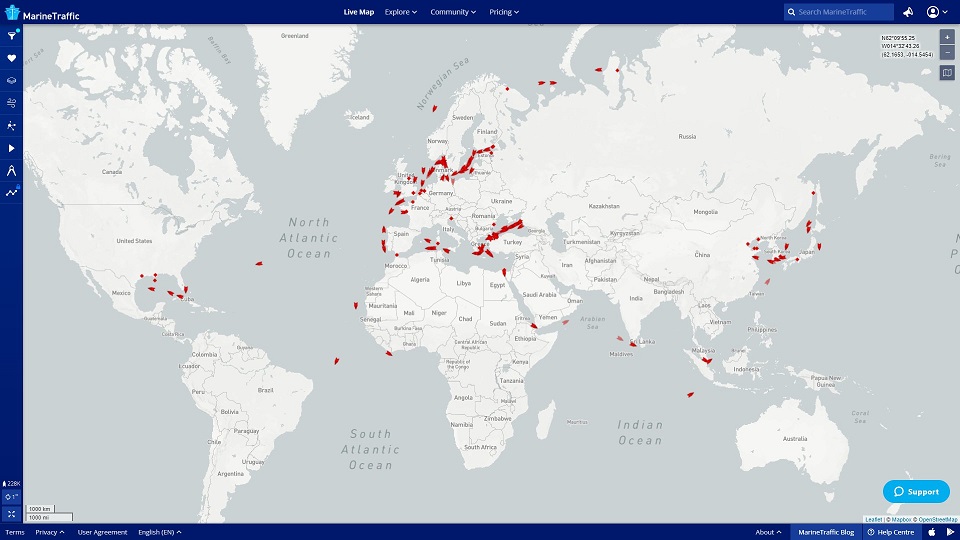Expand the Pricing menu

click(504, 12)
